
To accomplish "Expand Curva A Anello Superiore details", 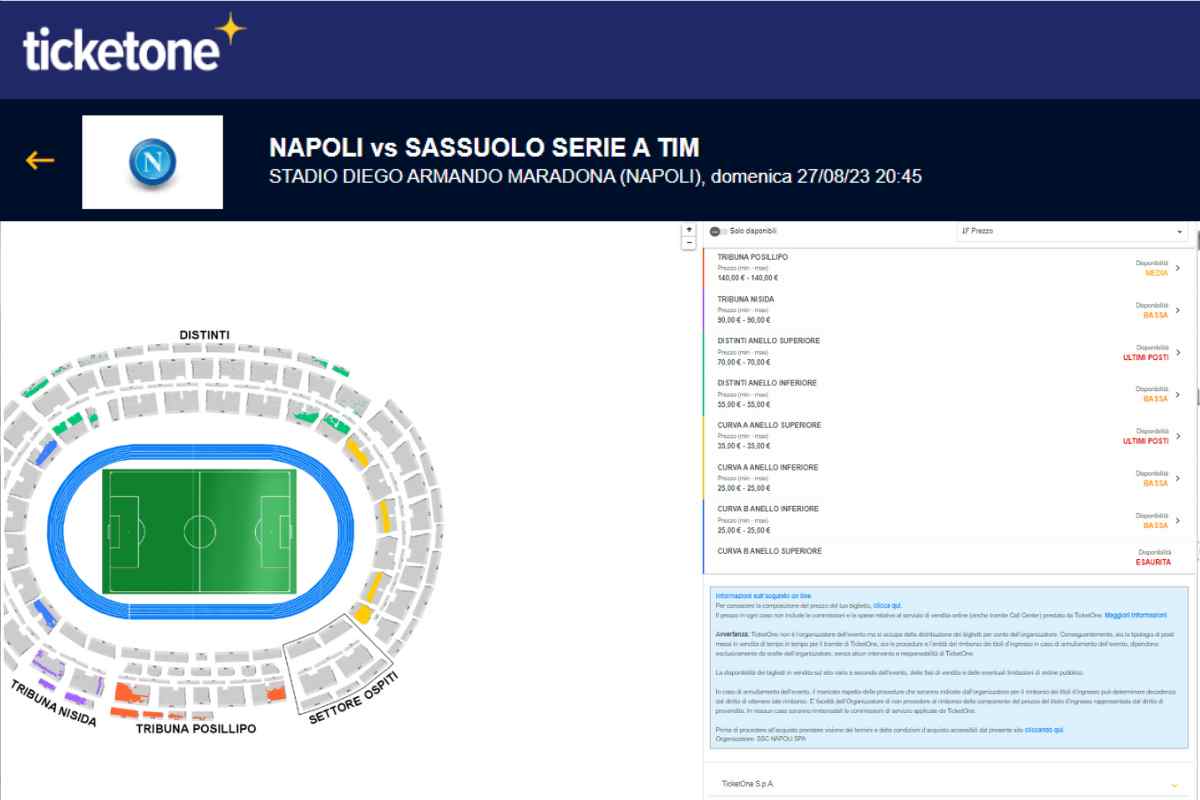I will pos(1181,436).
